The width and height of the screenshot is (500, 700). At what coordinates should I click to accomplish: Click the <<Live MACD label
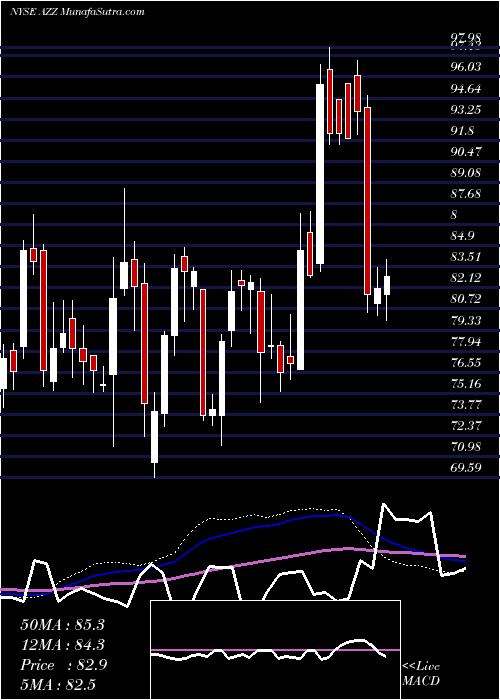[x=421, y=674]
